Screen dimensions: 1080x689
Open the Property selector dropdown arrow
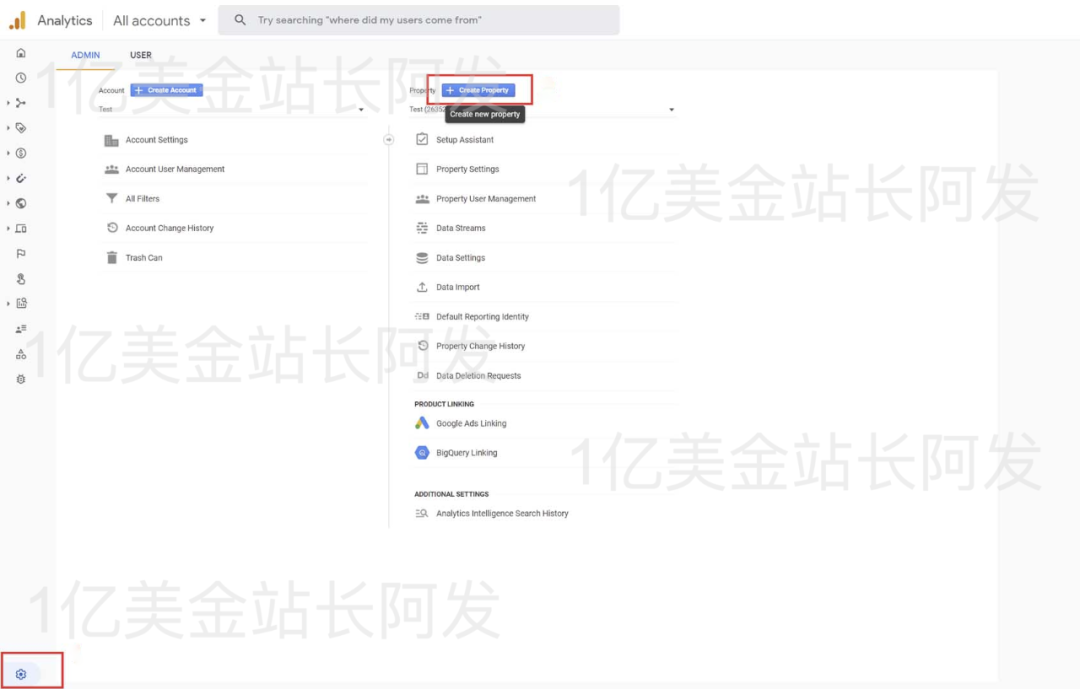click(x=672, y=110)
